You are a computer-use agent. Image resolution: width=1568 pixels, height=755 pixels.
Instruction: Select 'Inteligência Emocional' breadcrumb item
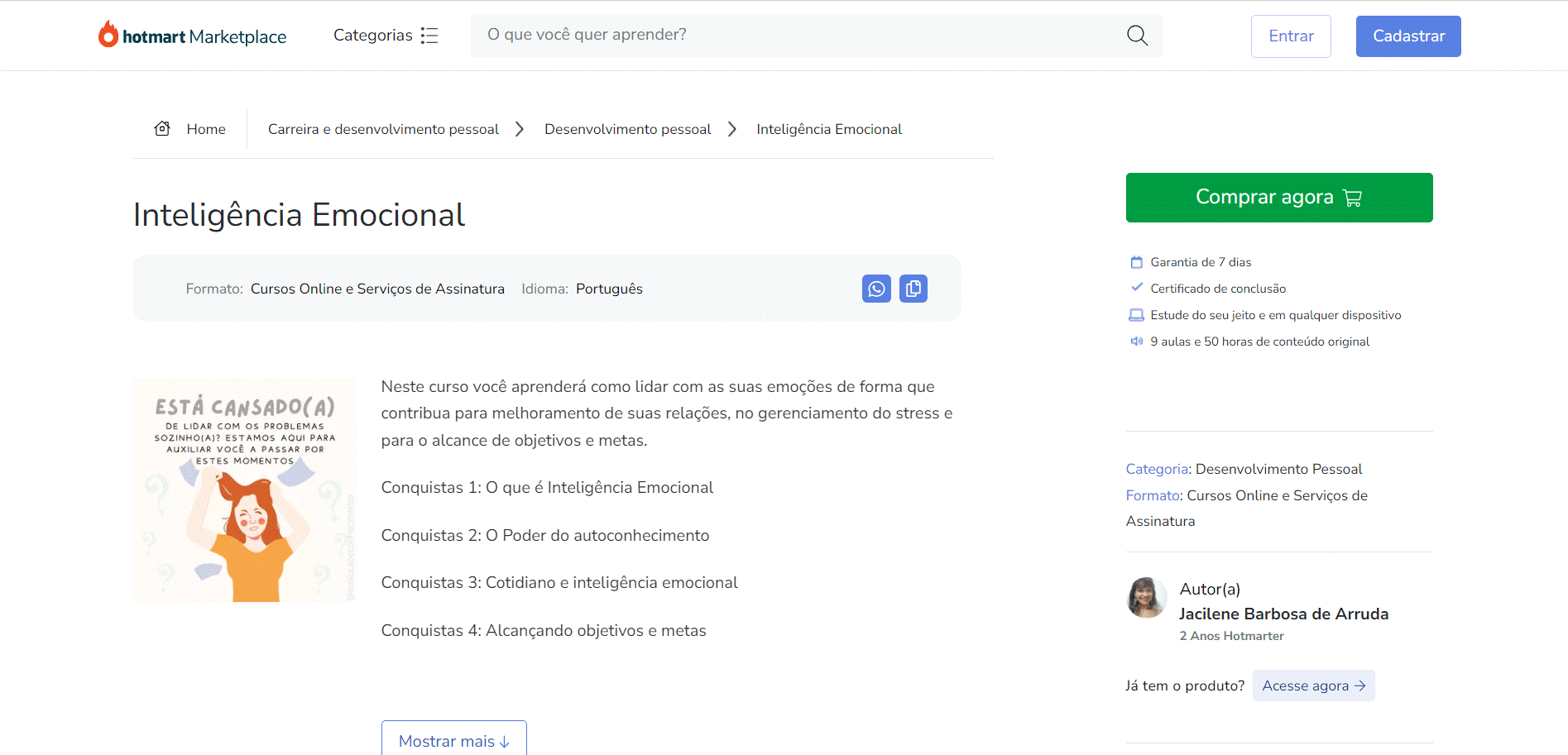(829, 129)
